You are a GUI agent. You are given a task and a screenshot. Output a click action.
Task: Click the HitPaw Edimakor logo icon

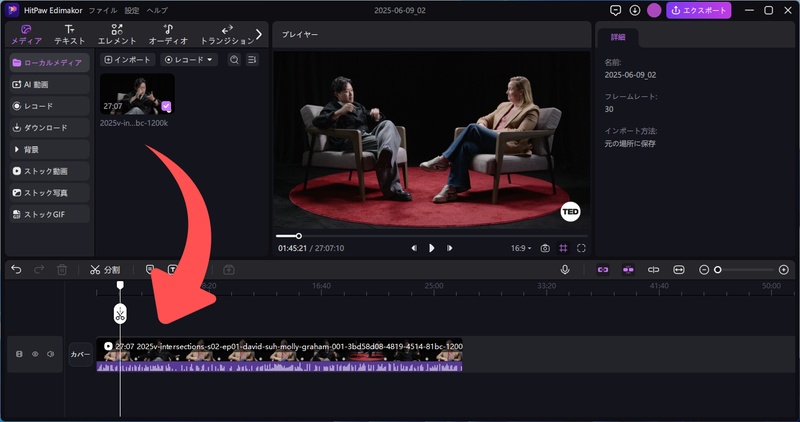[x=12, y=10]
